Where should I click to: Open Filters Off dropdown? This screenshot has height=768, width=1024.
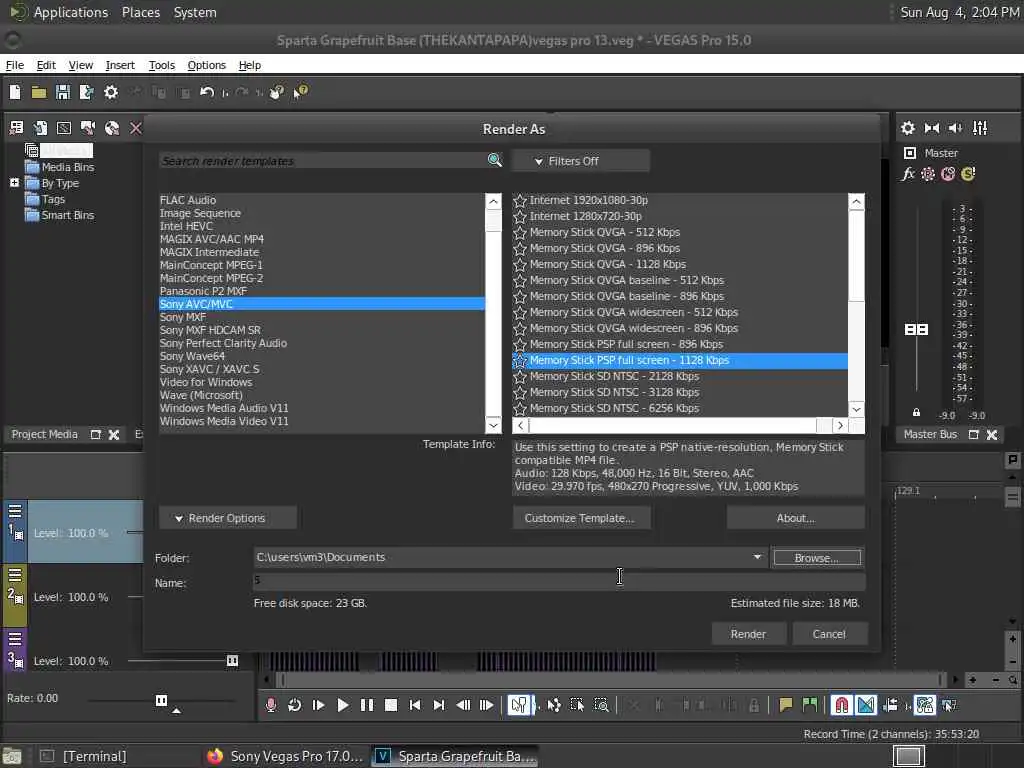(580, 161)
